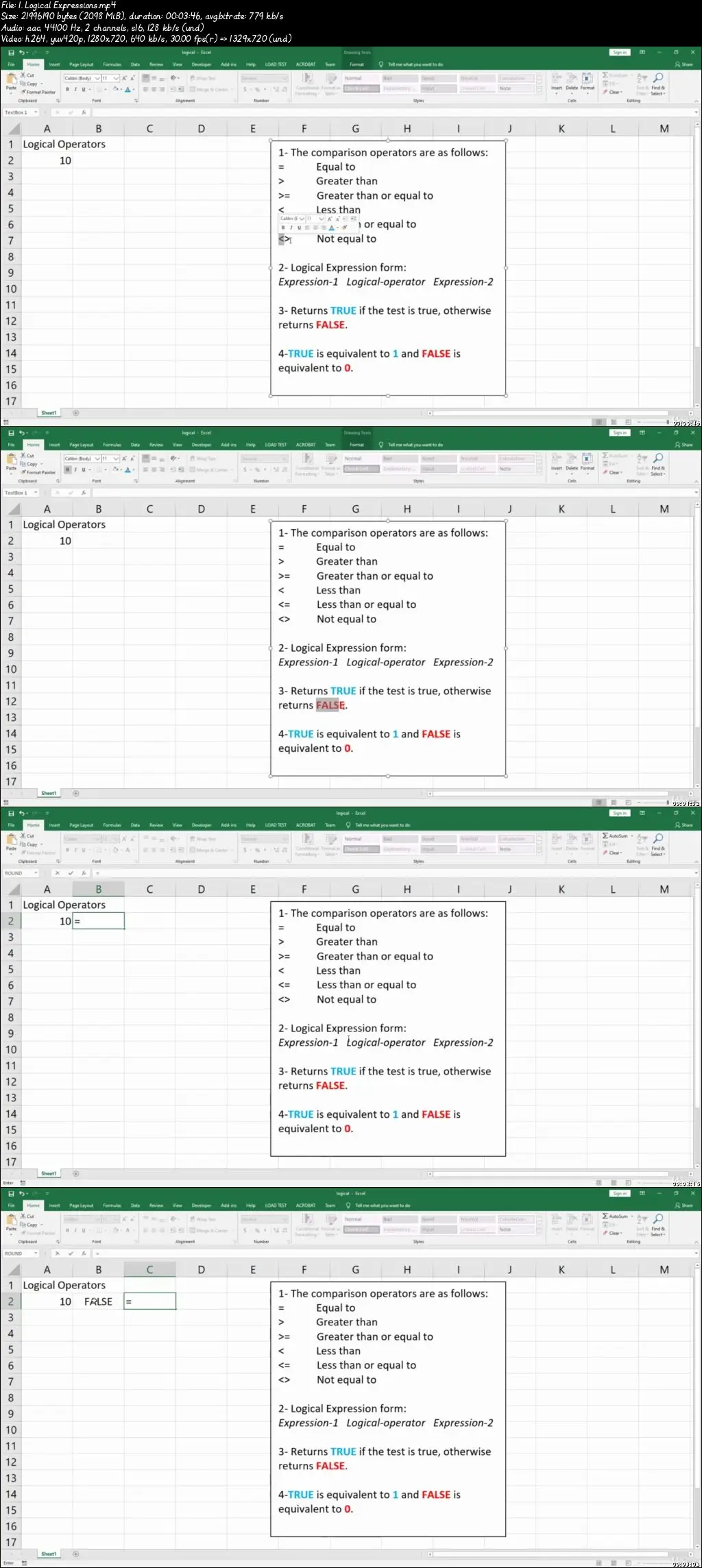Select Normal view in the top frame's status bar

click(599, 422)
